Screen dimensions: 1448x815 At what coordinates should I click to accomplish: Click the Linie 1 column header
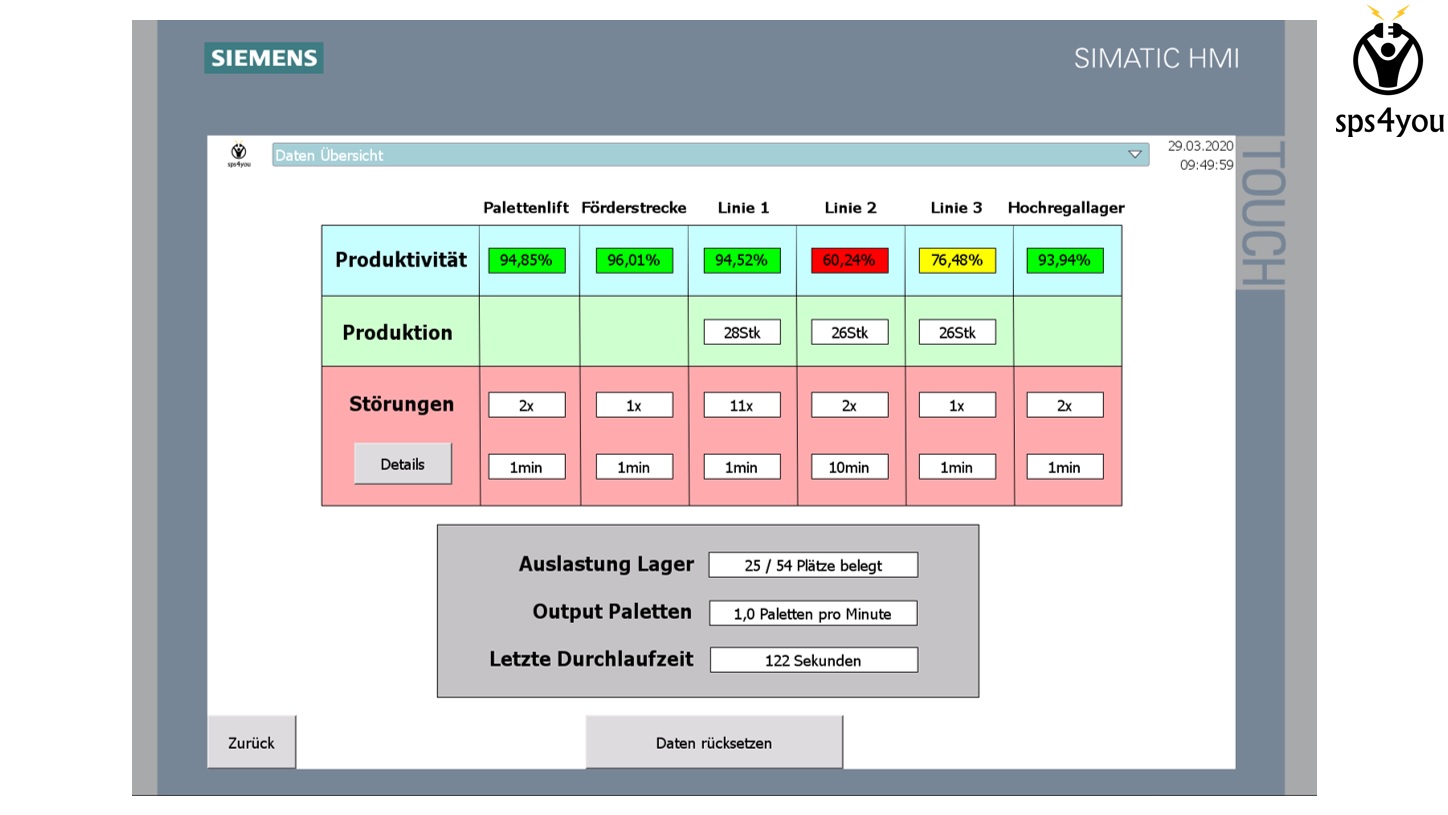tap(743, 208)
